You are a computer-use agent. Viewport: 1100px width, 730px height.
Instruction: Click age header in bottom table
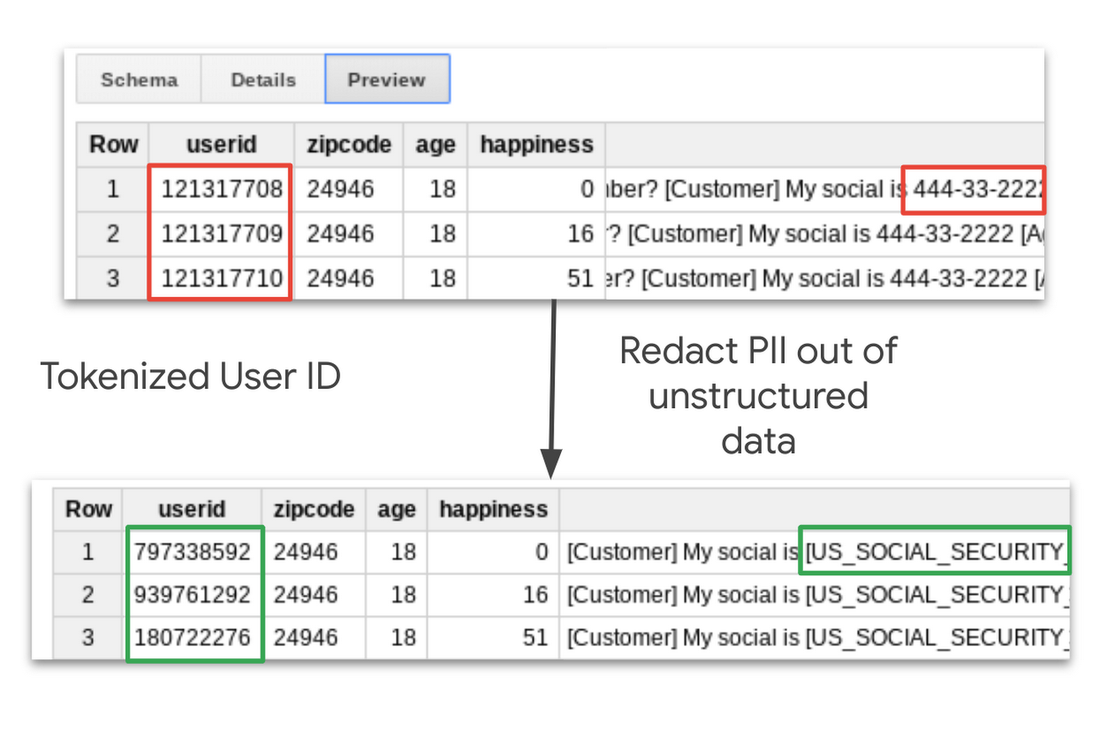click(x=396, y=509)
